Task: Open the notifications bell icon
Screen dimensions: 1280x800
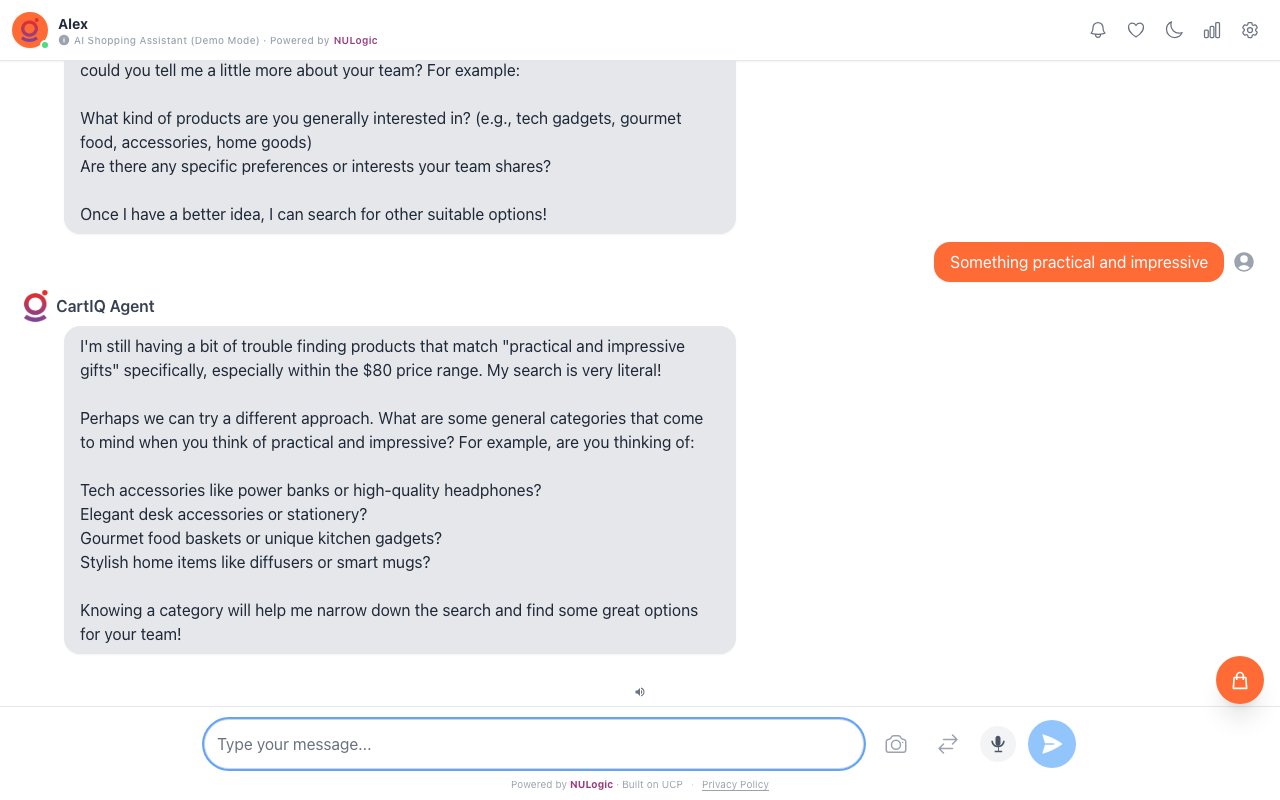Action: point(1098,30)
